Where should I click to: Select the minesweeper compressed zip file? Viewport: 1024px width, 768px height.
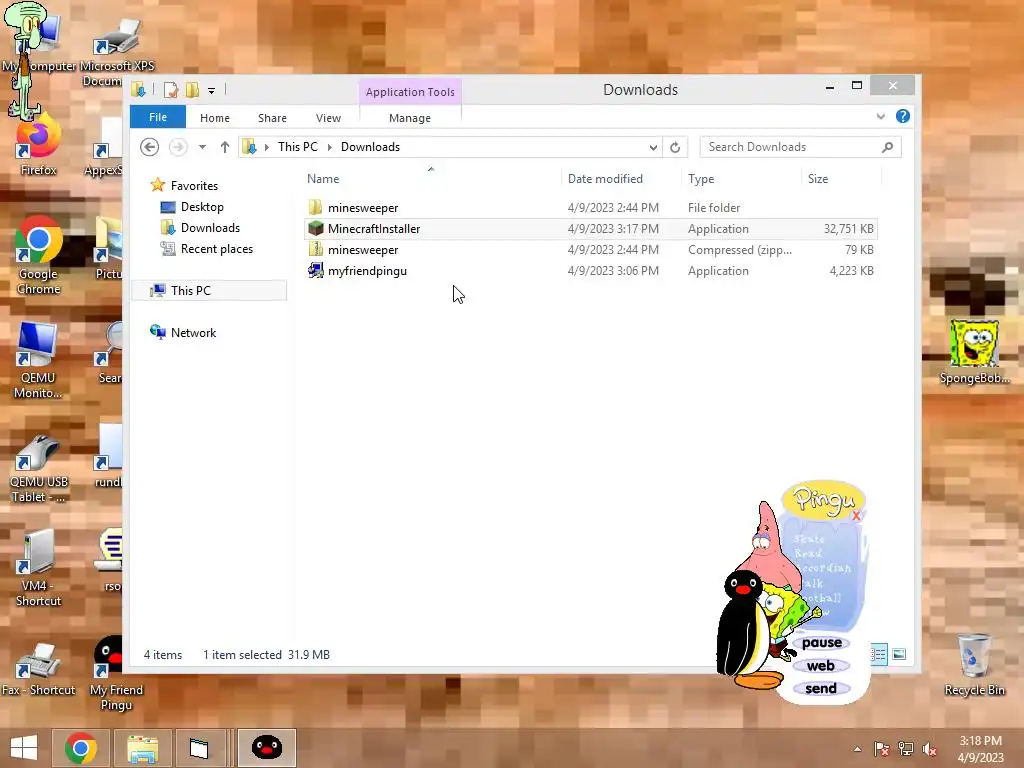click(x=590, y=249)
